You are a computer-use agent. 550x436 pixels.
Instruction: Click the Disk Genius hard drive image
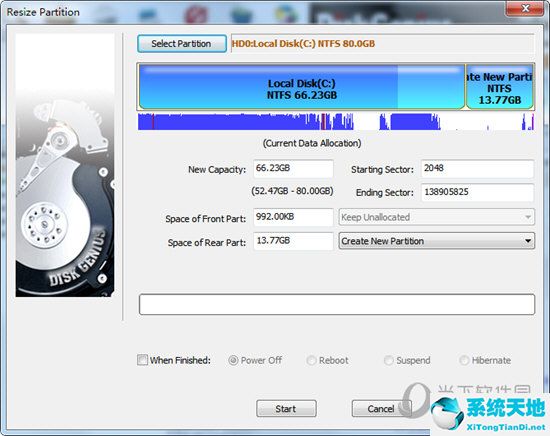tap(65, 165)
